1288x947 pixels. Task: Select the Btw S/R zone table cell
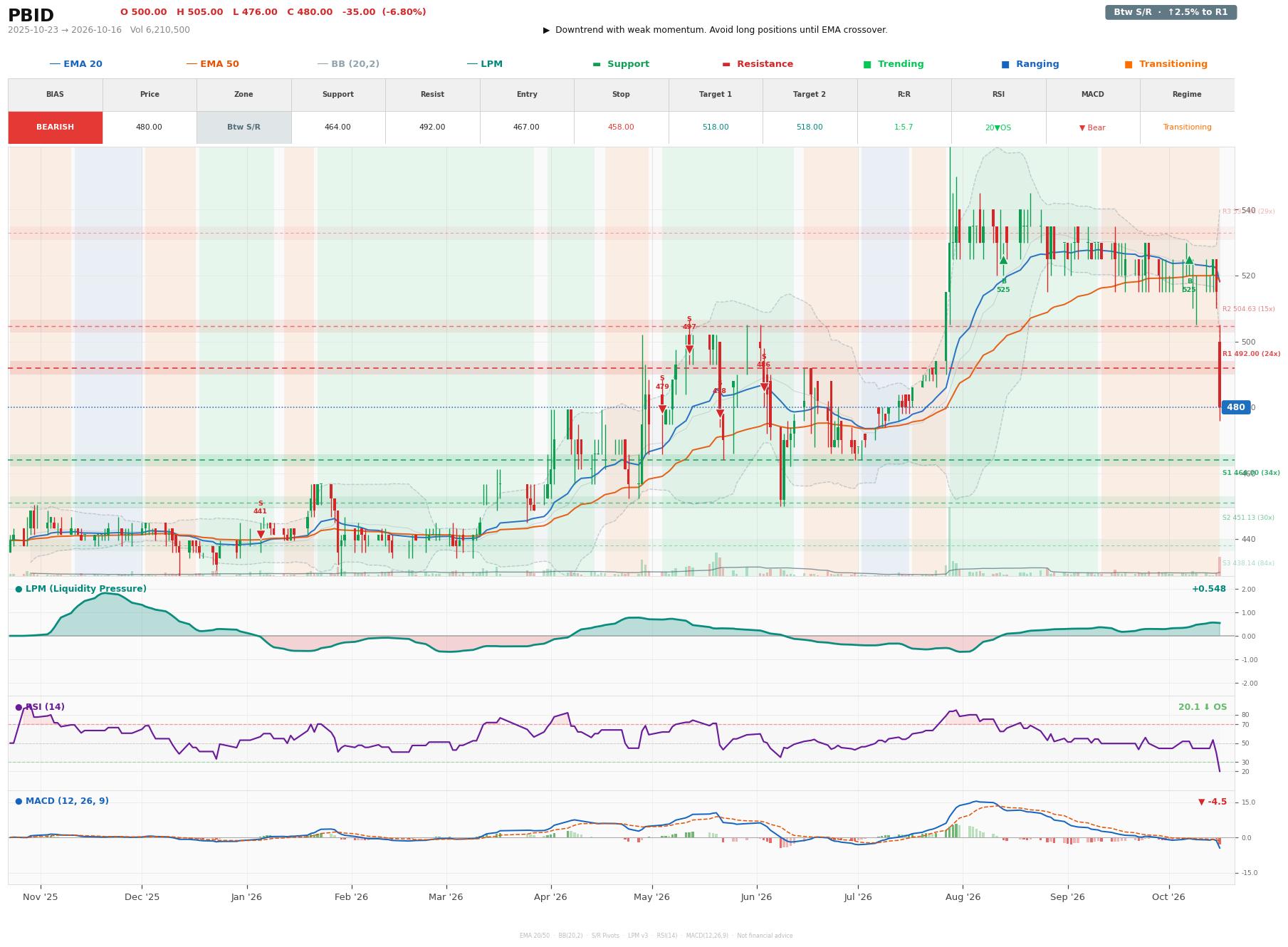244,127
